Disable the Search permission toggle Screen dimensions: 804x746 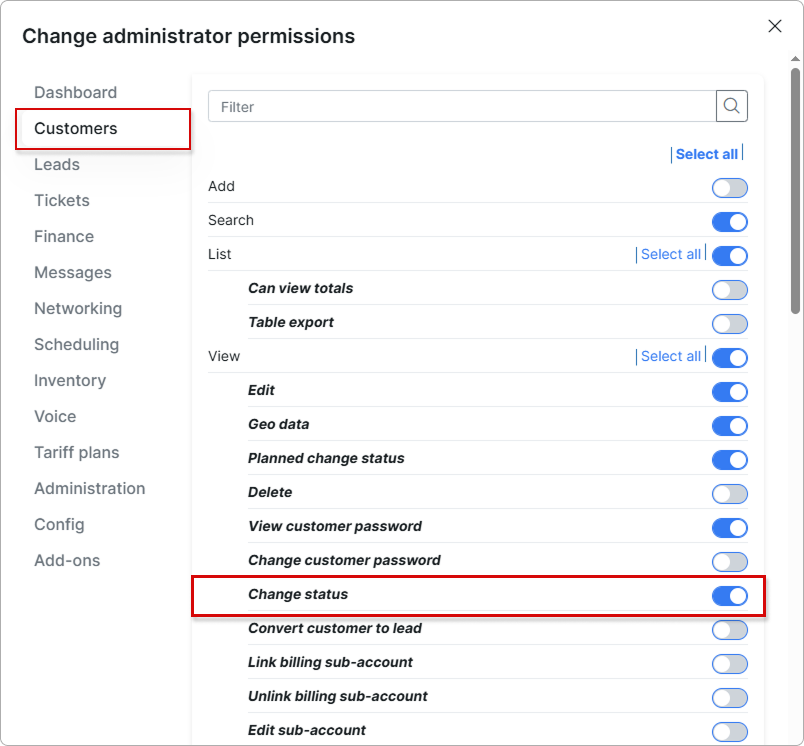click(730, 222)
